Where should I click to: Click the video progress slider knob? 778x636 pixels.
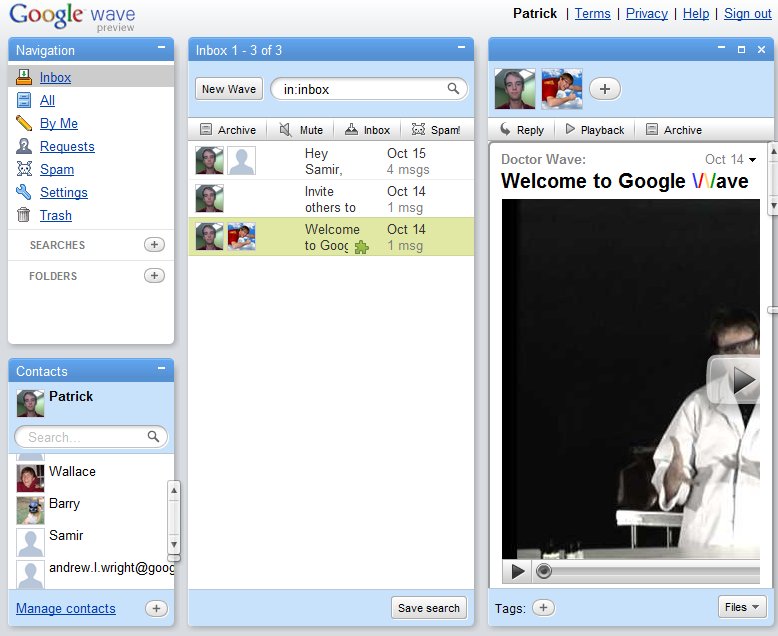click(x=544, y=571)
